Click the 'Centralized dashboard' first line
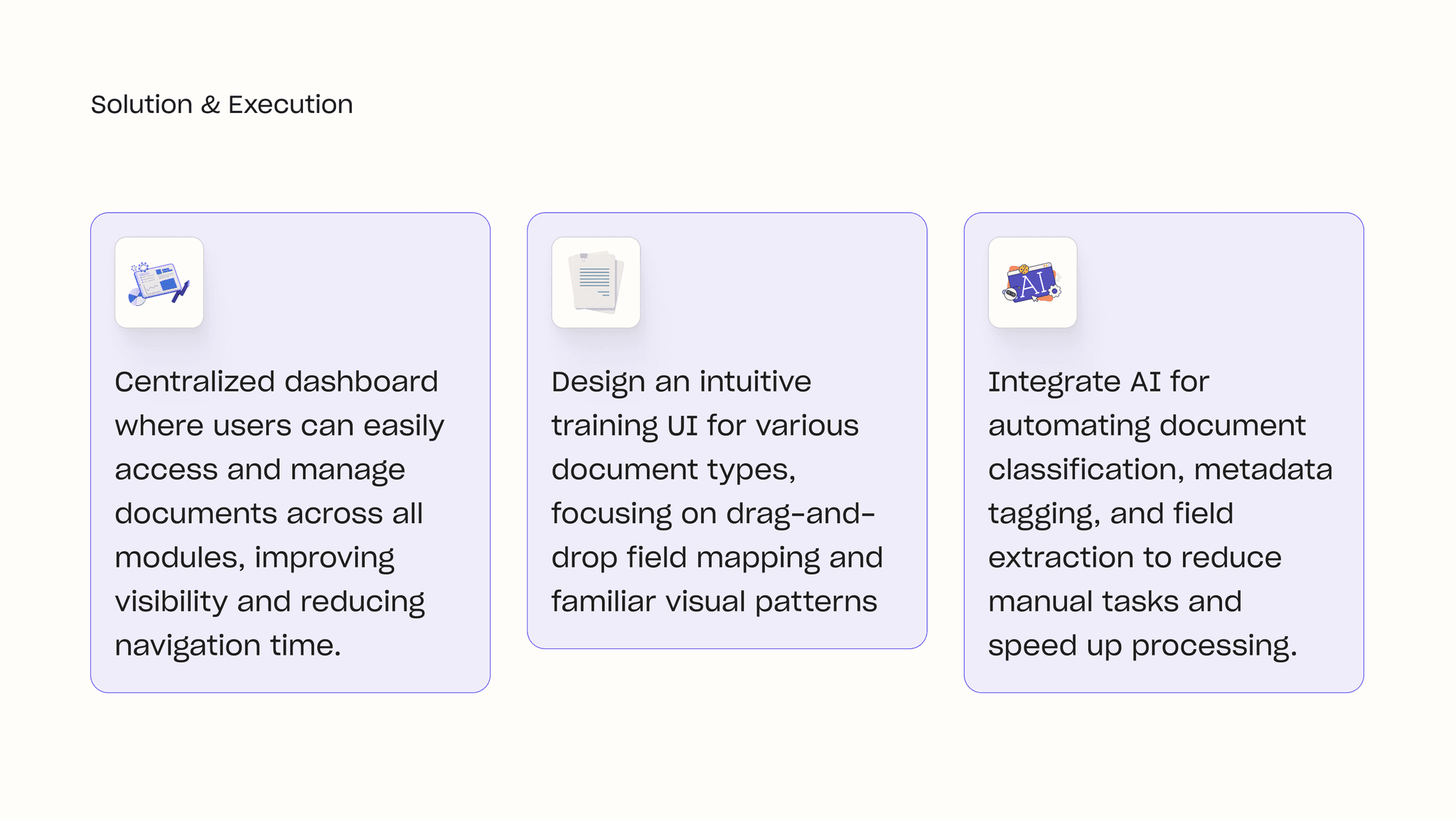This screenshot has height=819, width=1456. 276,382
